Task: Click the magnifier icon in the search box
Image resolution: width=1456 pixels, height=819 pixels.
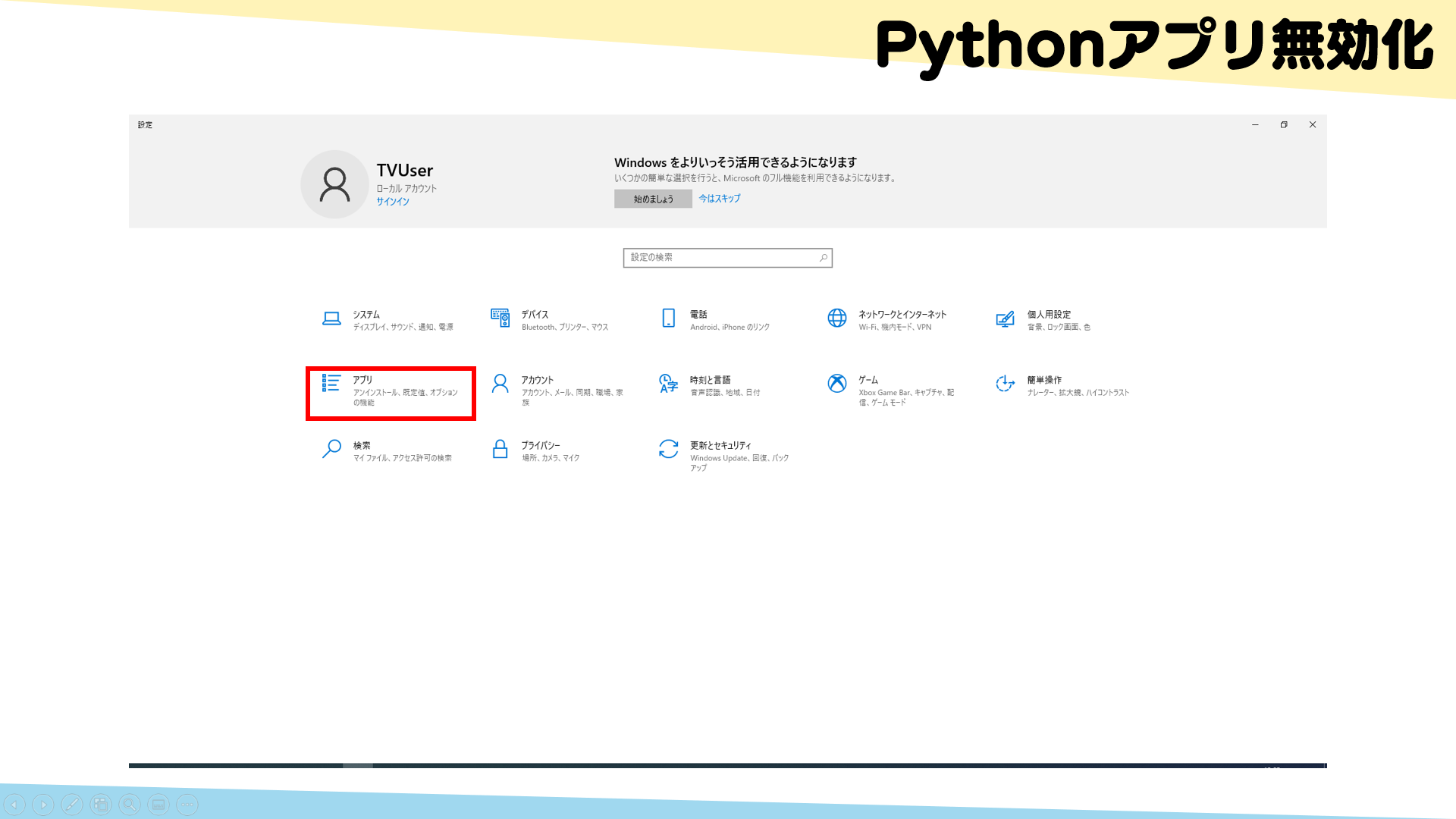Action: (824, 258)
